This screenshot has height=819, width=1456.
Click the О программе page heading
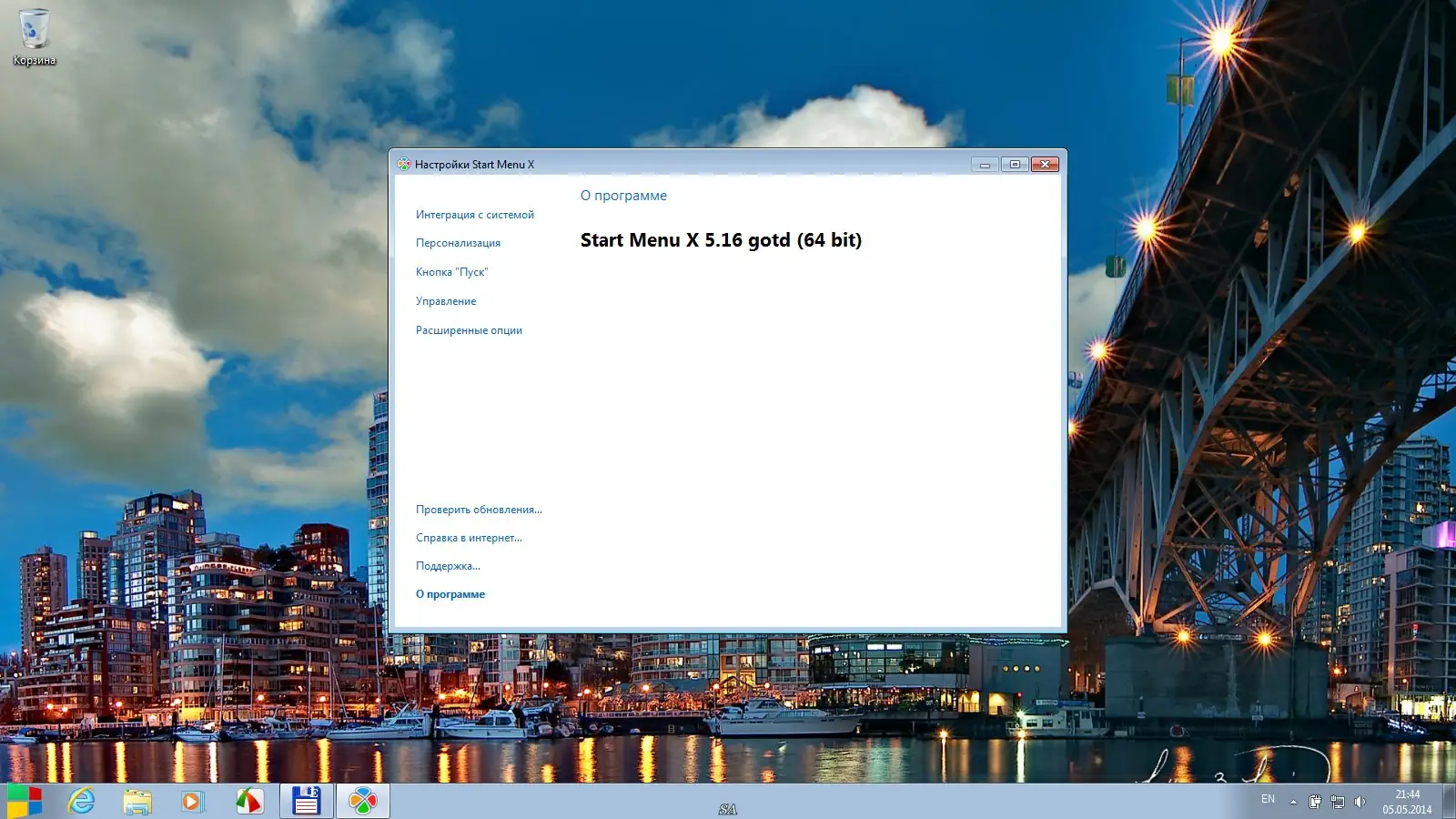click(623, 196)
